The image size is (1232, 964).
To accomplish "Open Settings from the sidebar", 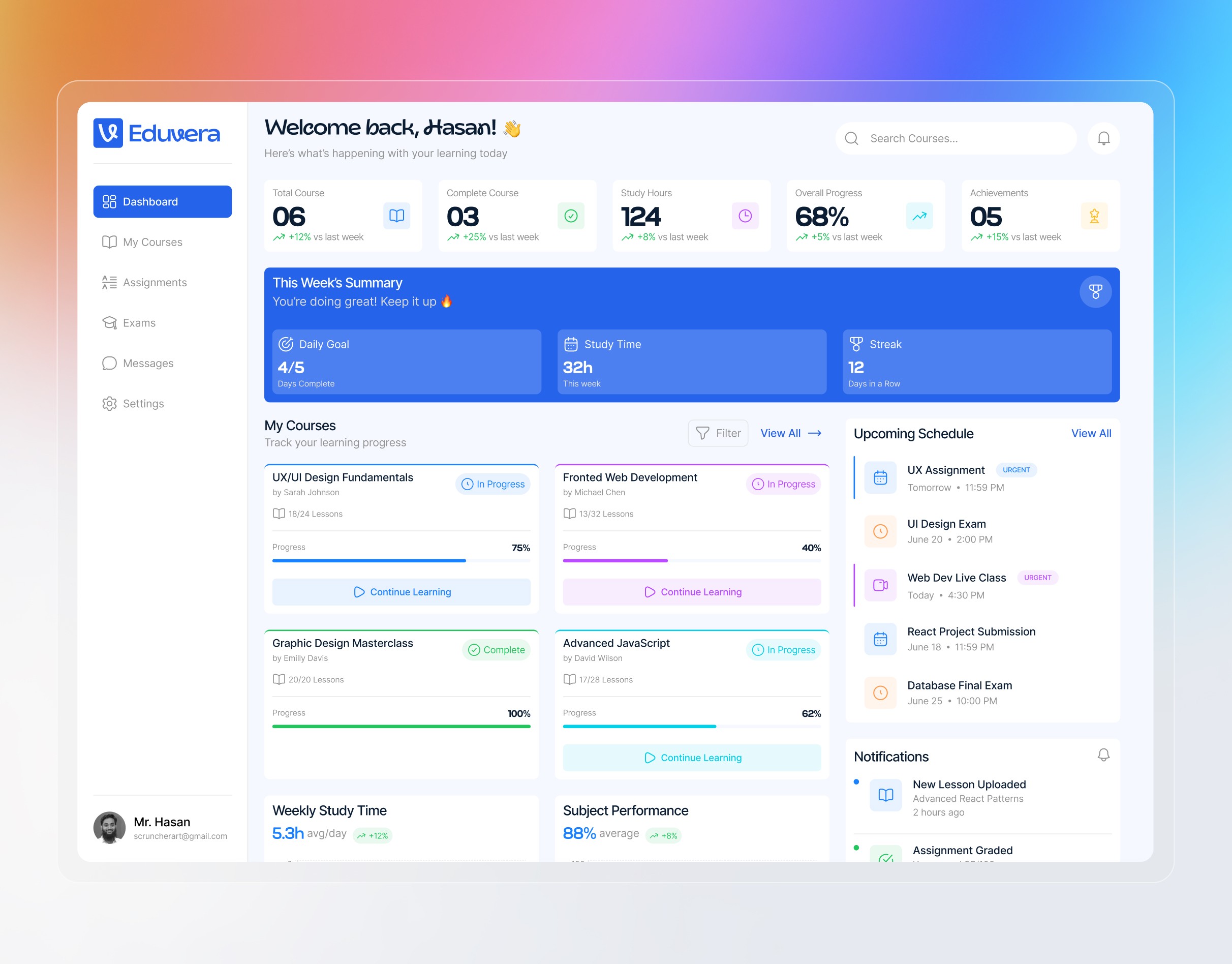I will [x=143, y=404].
